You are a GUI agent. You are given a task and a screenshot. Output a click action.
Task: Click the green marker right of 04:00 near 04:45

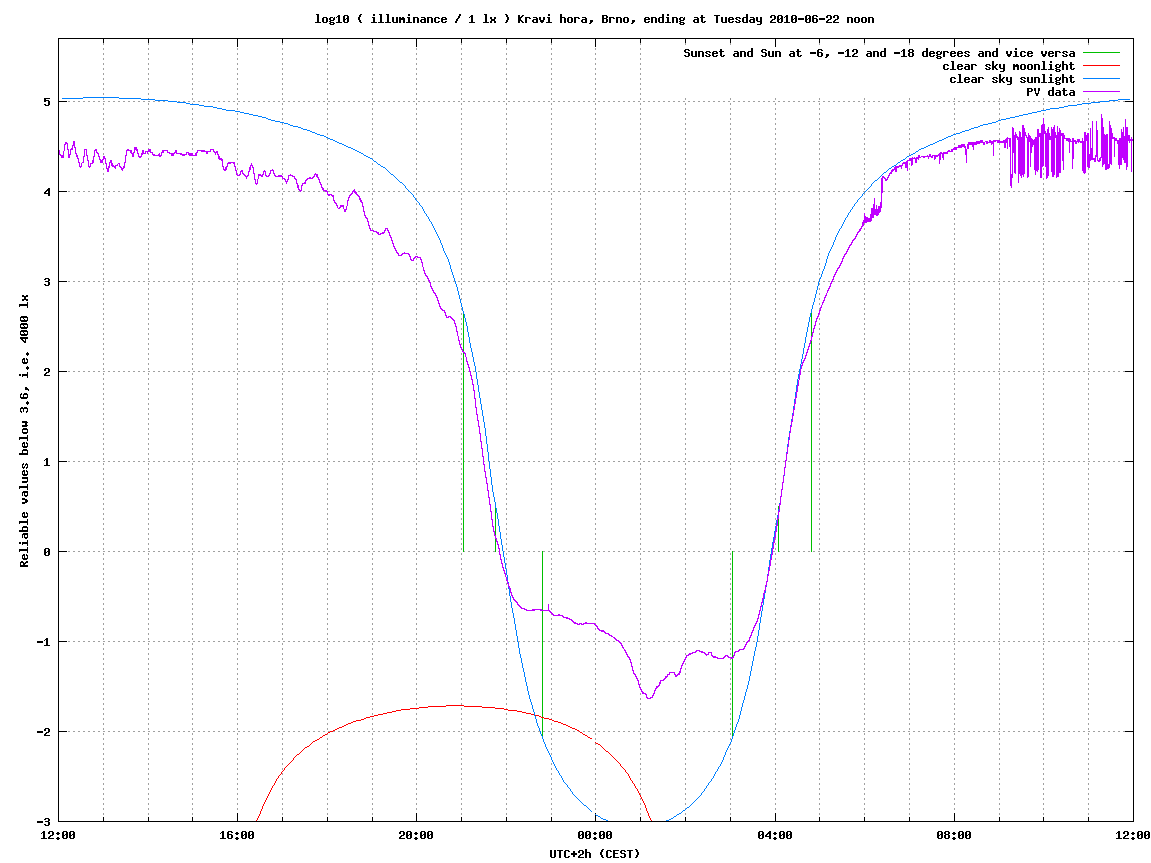(x=811, y=433)
